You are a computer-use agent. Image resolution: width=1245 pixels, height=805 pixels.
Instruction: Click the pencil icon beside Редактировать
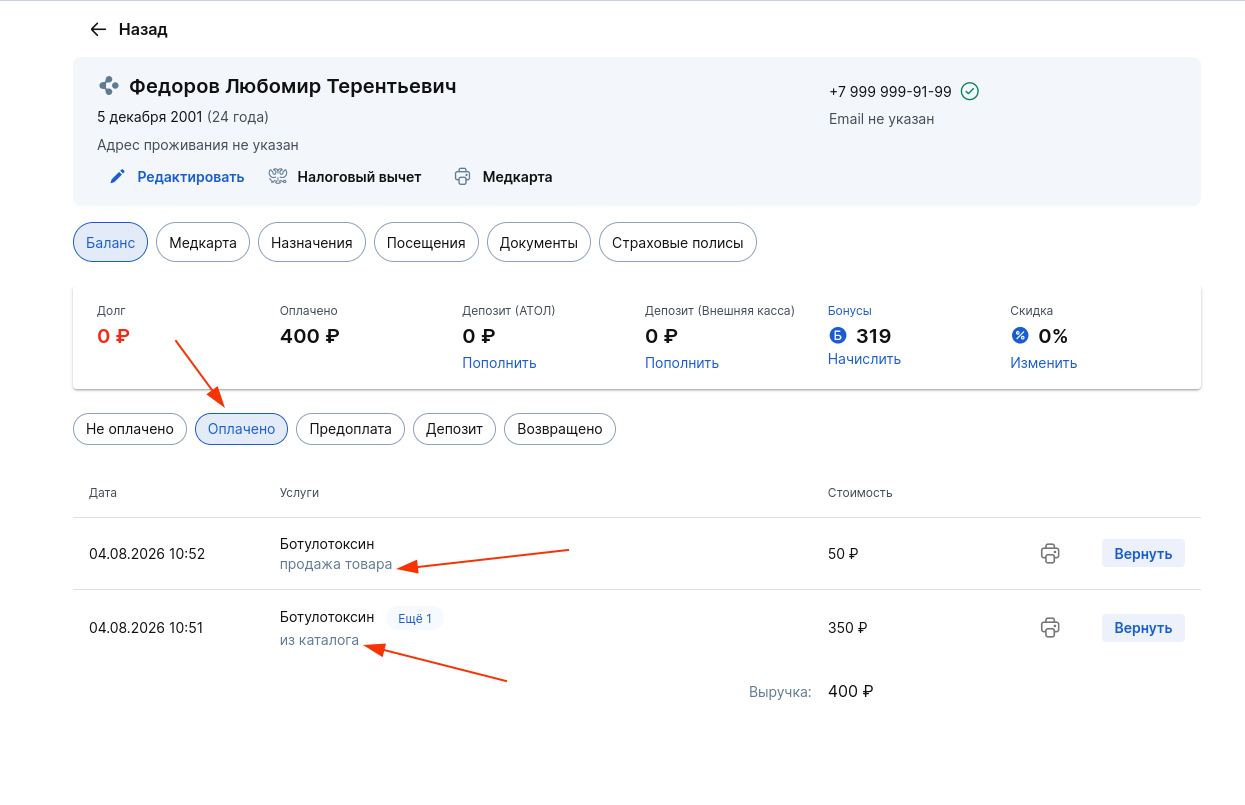(118, 177)
